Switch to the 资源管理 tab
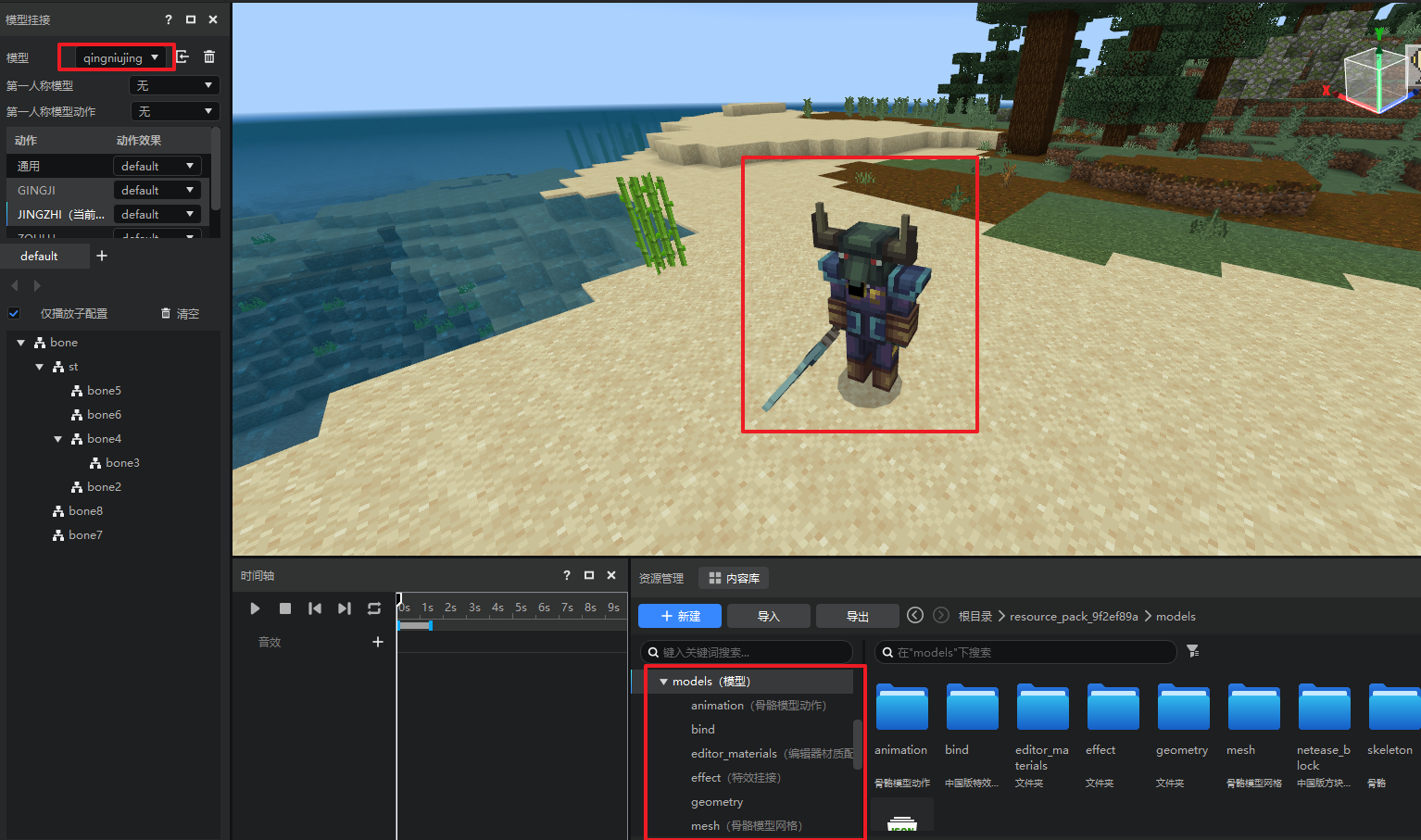 (x=661, y=578)
